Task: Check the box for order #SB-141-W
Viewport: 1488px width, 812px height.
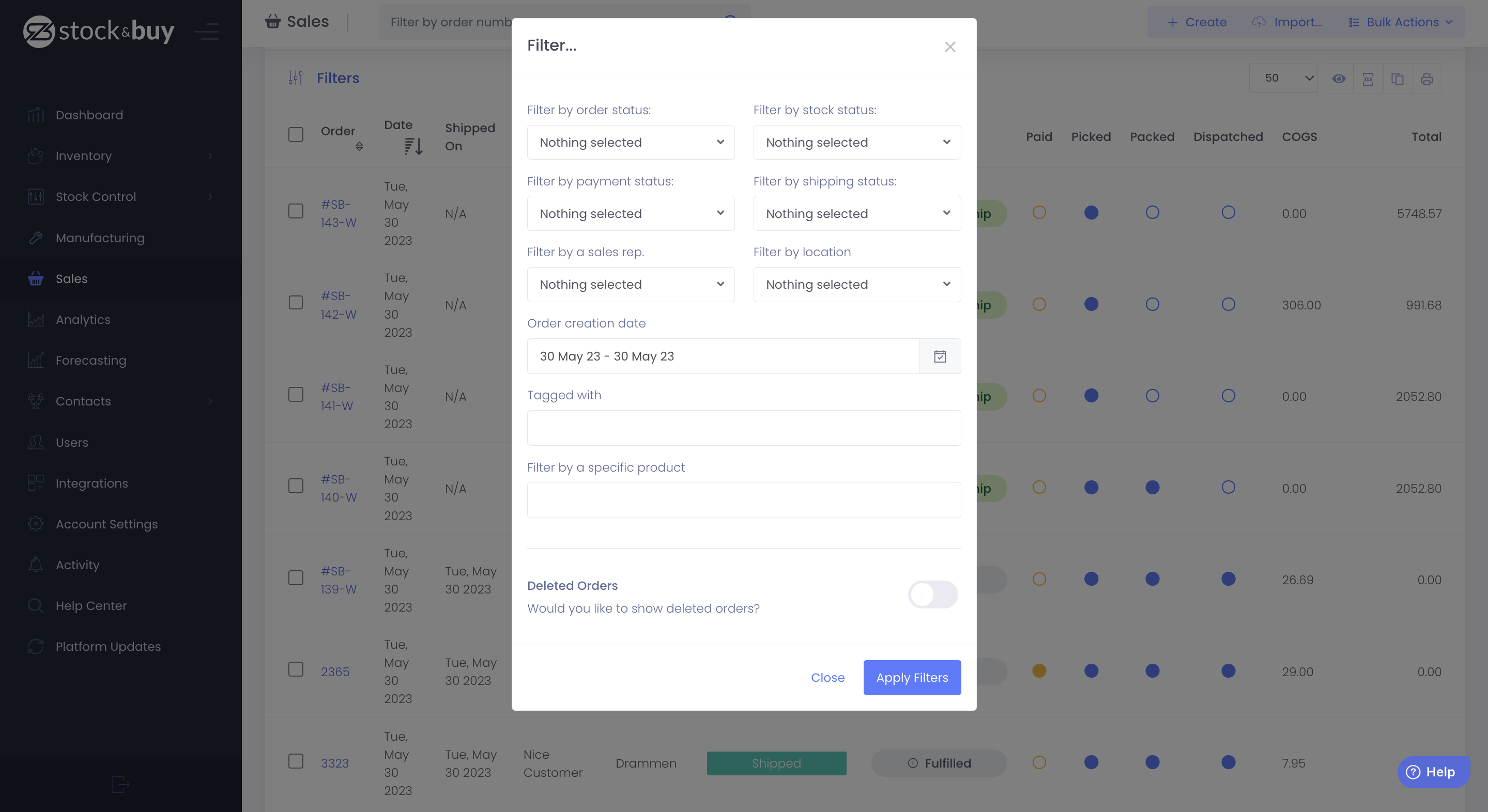Action: pyautogui.click(x=296, y=394)
